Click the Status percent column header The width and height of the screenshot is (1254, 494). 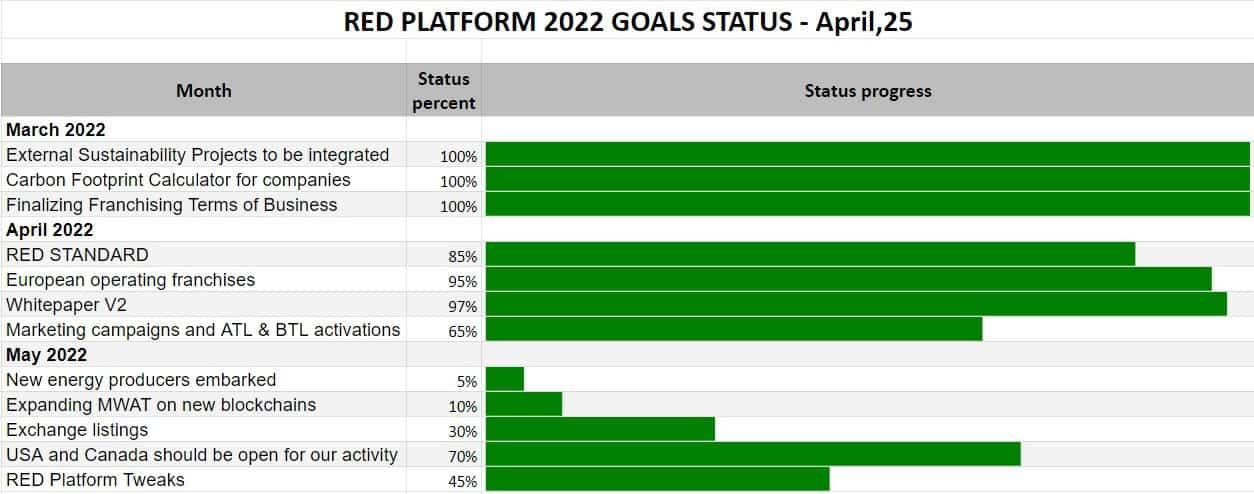(445, 90)
